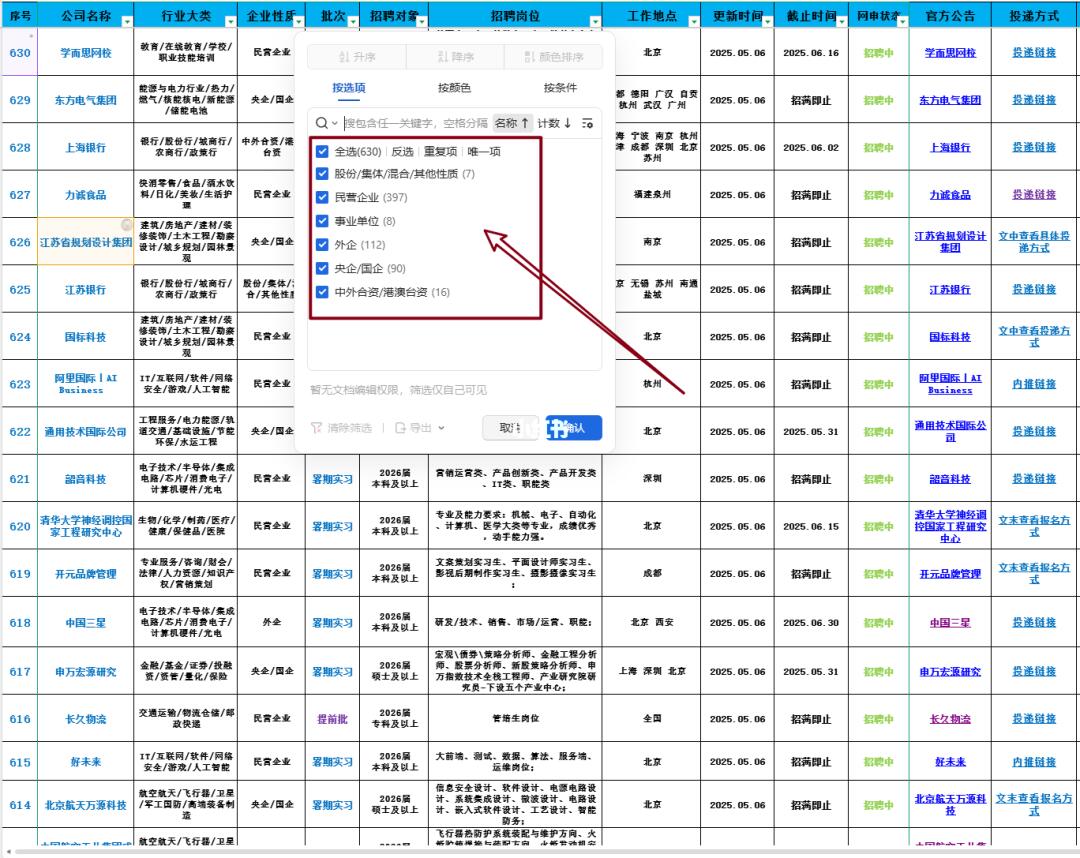Select company name cell 力诚食品

click(85, 195)
